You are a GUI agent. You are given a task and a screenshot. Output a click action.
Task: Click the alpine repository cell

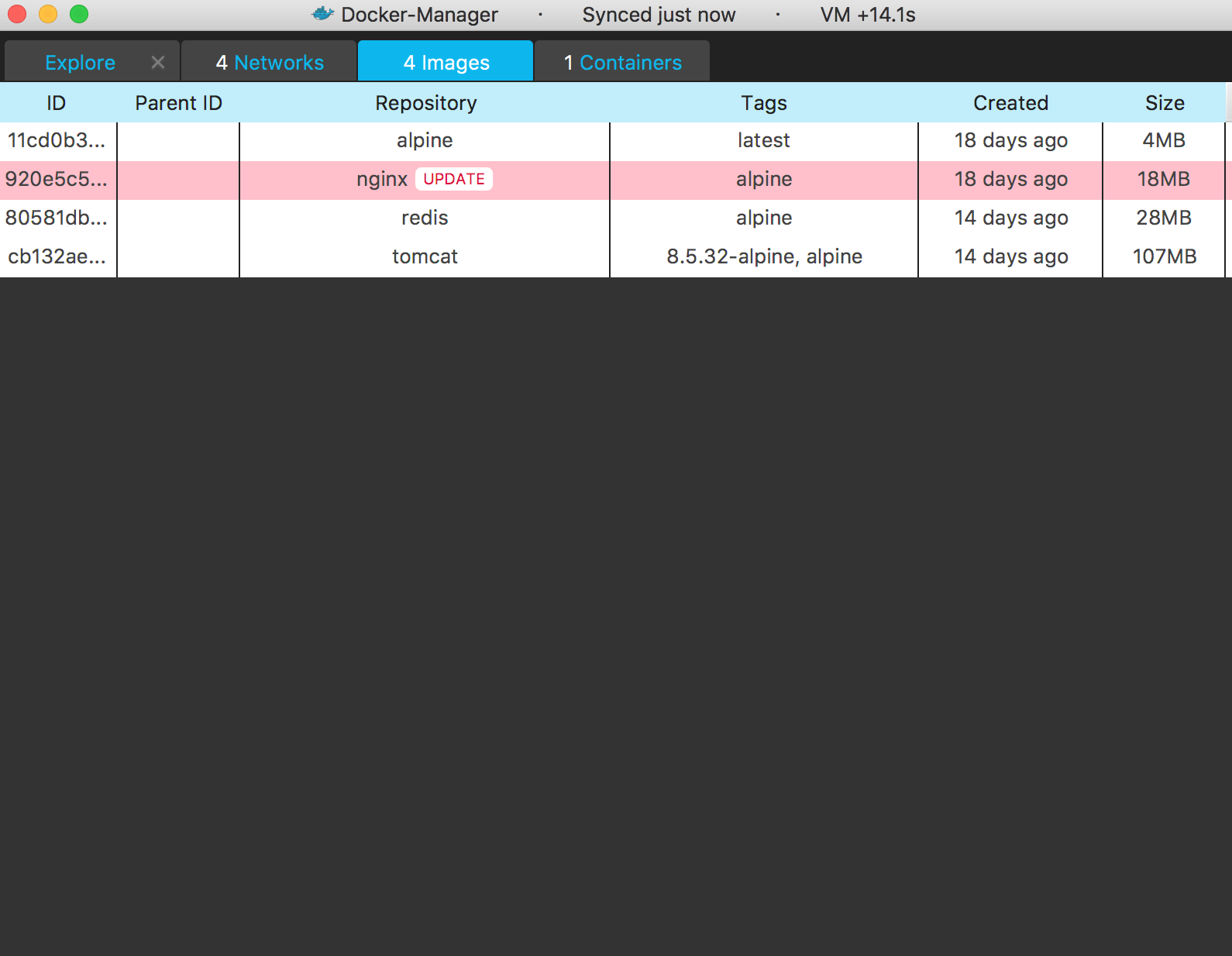[425, 140]
